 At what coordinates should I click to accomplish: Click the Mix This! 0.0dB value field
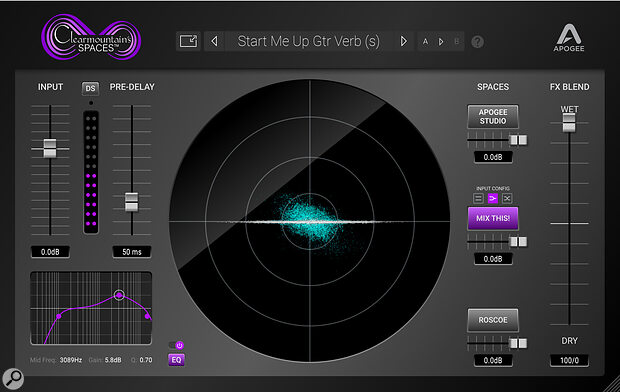coord(493,259)
